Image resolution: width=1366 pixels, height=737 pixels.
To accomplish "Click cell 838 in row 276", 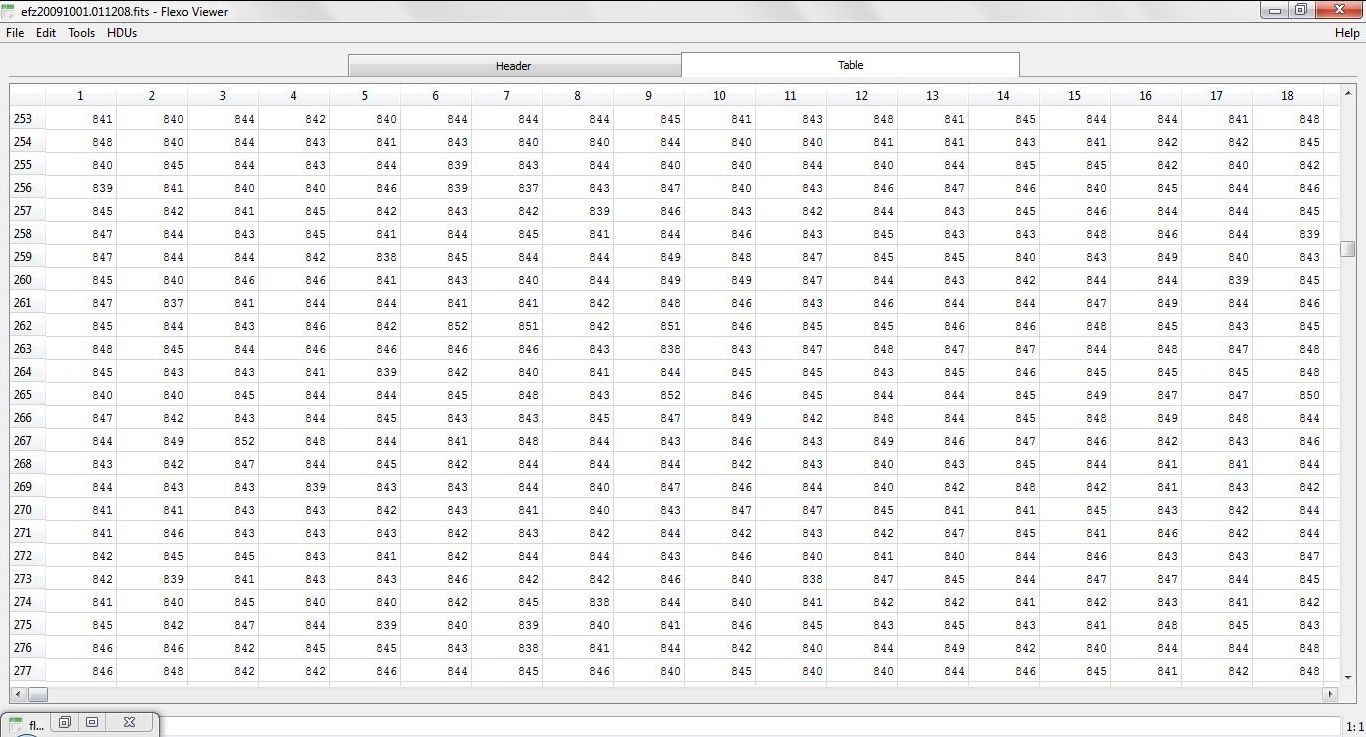I will [507, 648].
